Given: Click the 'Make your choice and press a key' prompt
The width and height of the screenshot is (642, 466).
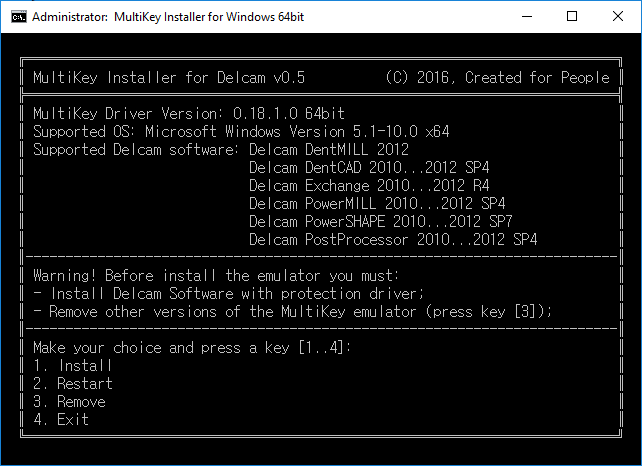Looking at the screenshot, I should (x=192, y=348).
